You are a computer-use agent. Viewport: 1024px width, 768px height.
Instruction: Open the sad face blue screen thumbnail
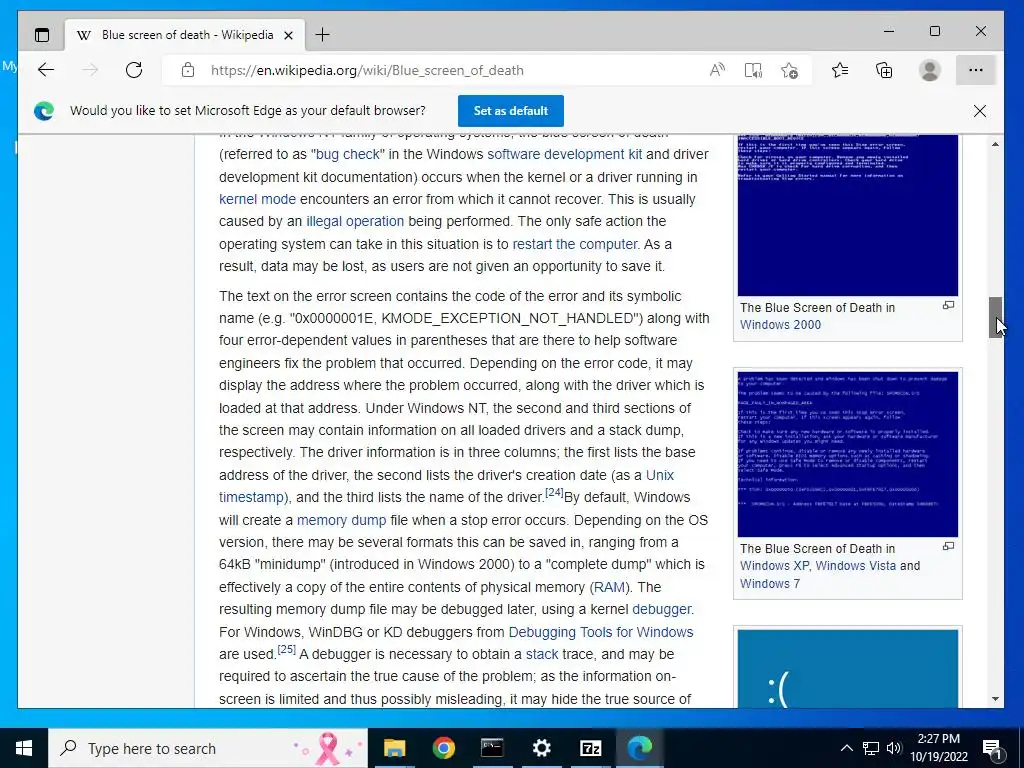point(848,669)
